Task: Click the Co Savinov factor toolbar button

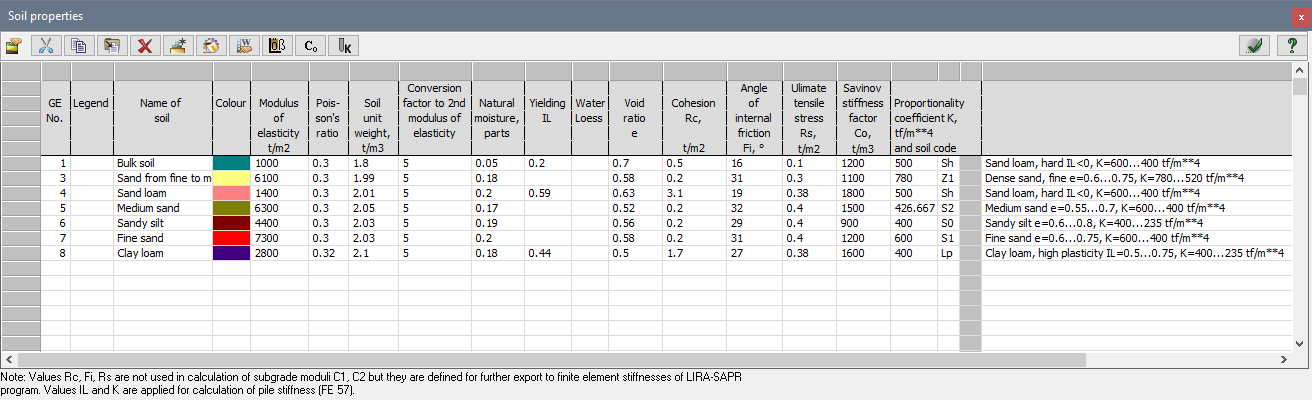Action: tap(311, 45)
